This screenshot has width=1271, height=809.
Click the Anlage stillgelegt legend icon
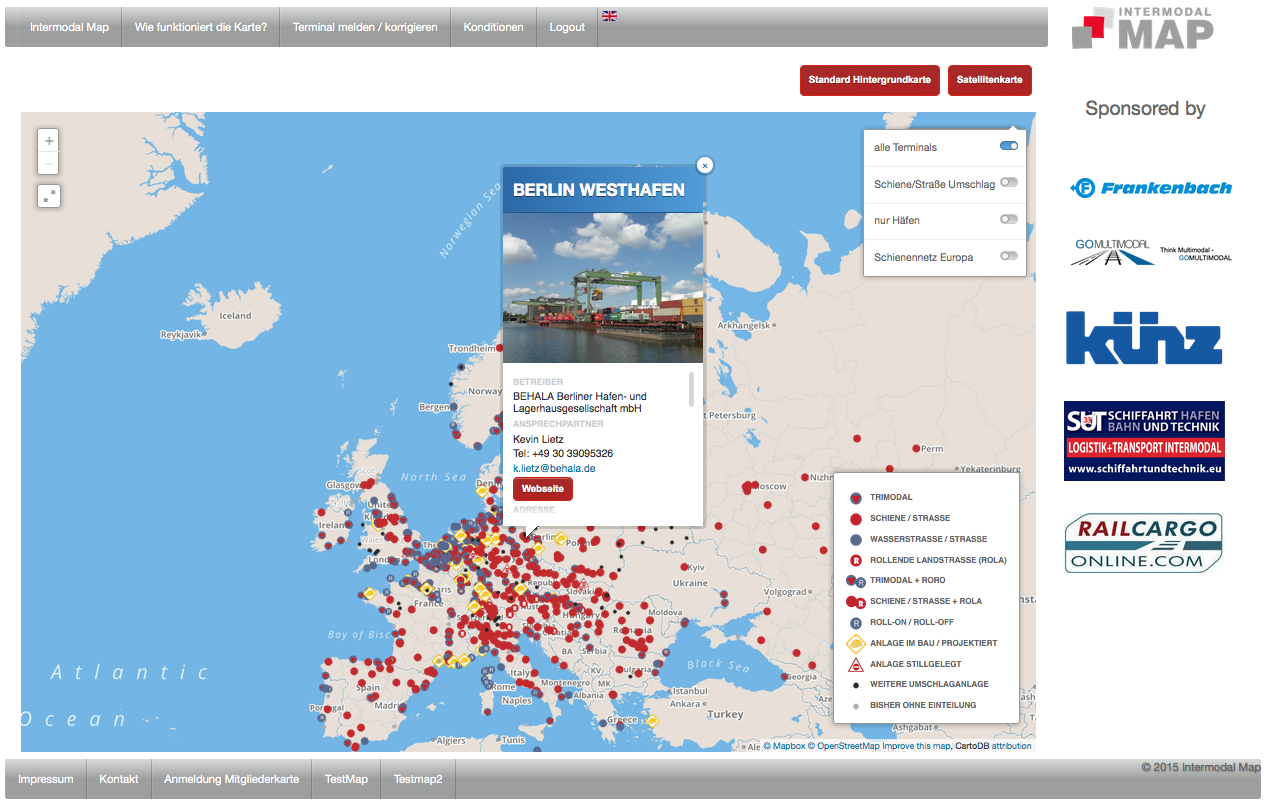pos(855,664)
